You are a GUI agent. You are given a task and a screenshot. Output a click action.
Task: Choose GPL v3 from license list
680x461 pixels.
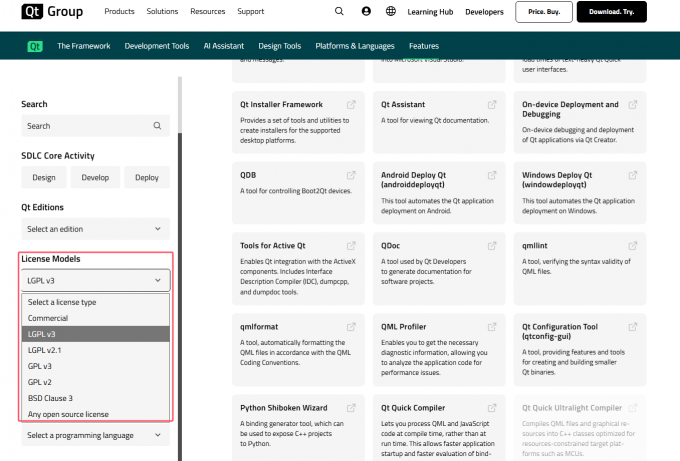click(x=42, y=368)
